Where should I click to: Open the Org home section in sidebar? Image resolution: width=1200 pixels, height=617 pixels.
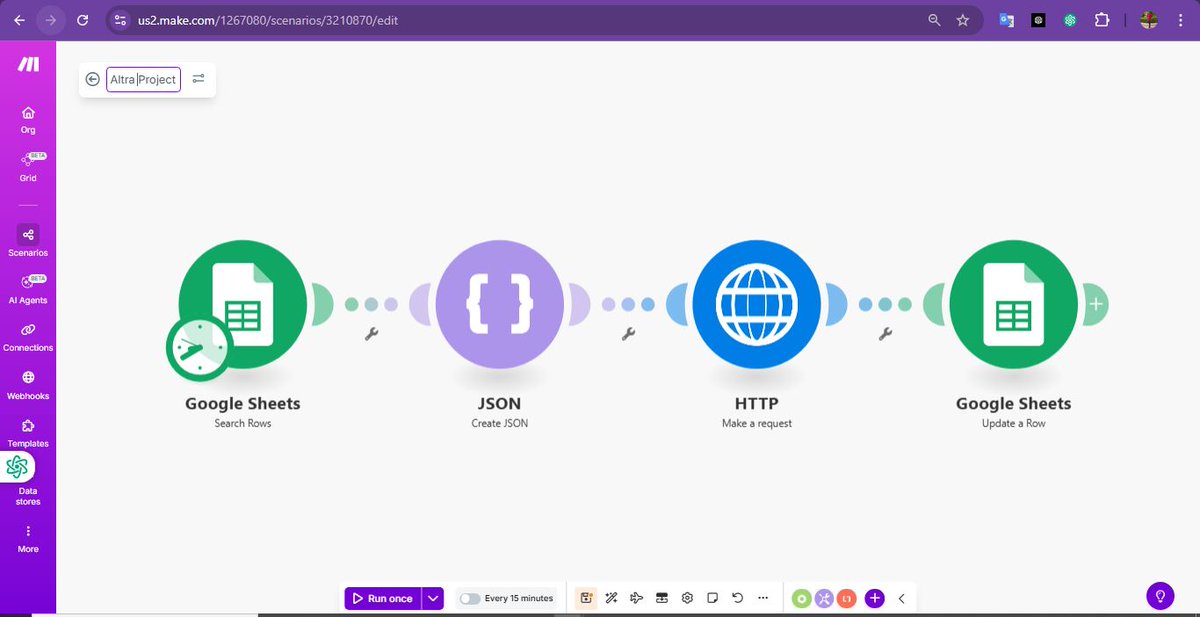coord(28,119)
